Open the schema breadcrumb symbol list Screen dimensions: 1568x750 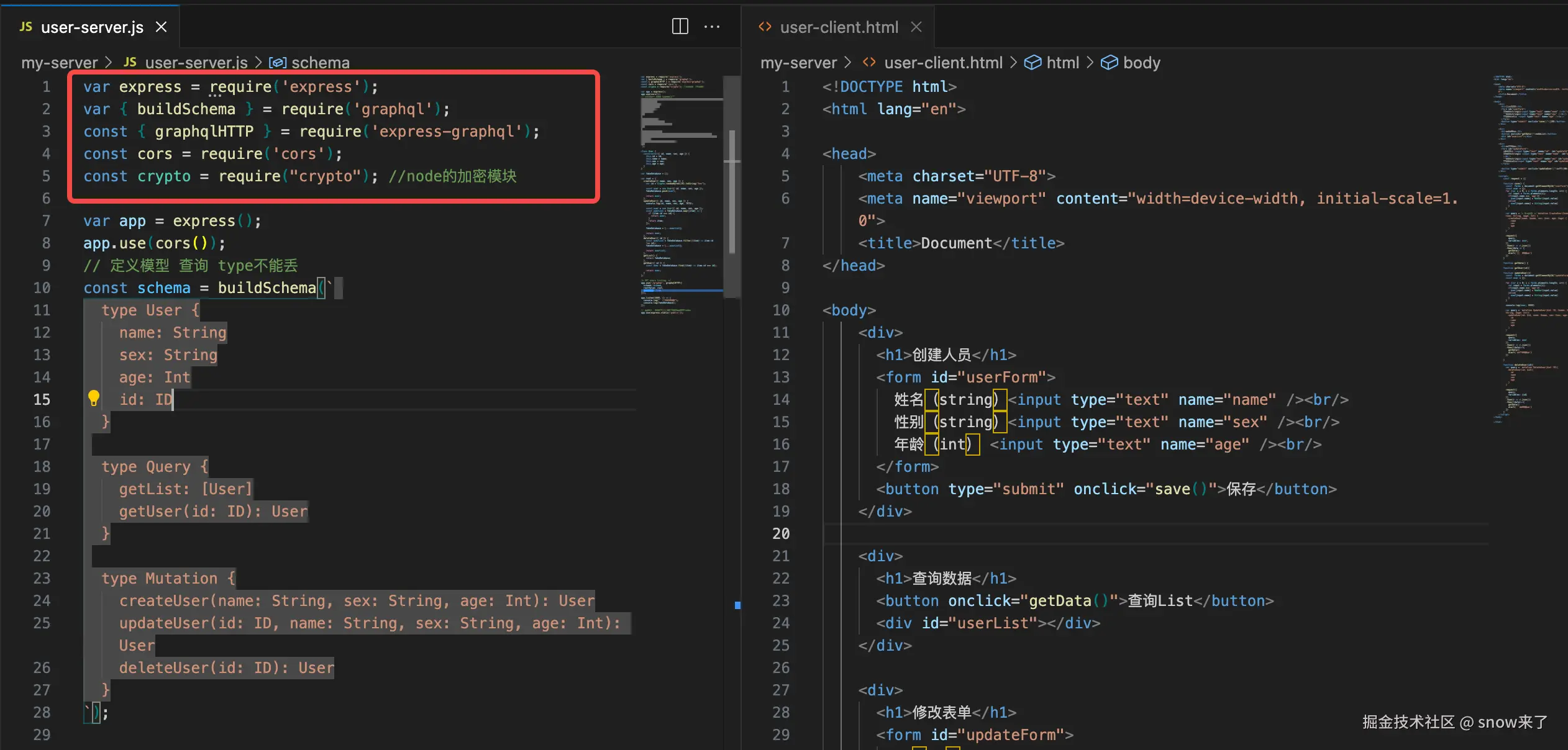point(320,63)
